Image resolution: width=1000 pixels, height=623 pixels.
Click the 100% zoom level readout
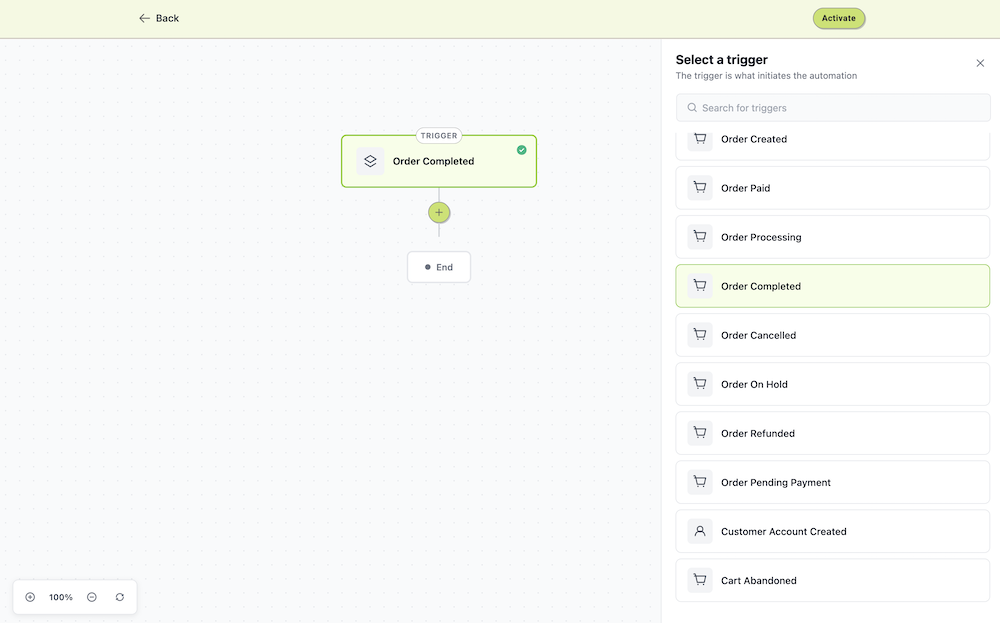(61, 597)
